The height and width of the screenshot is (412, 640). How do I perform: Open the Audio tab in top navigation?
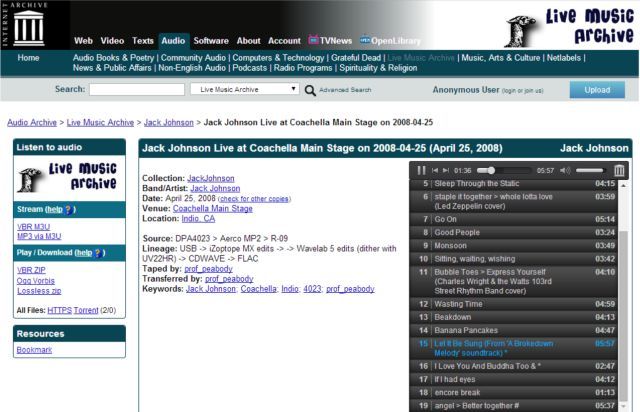pyautogui.click(x=173, y=41)
